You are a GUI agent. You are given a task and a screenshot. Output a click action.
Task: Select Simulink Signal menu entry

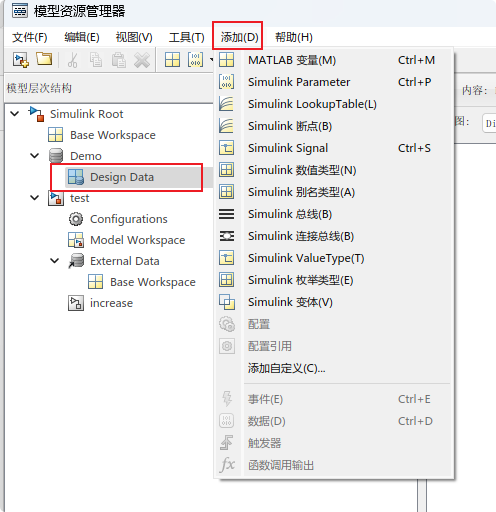pyautogui.click(x=333, y=148)
